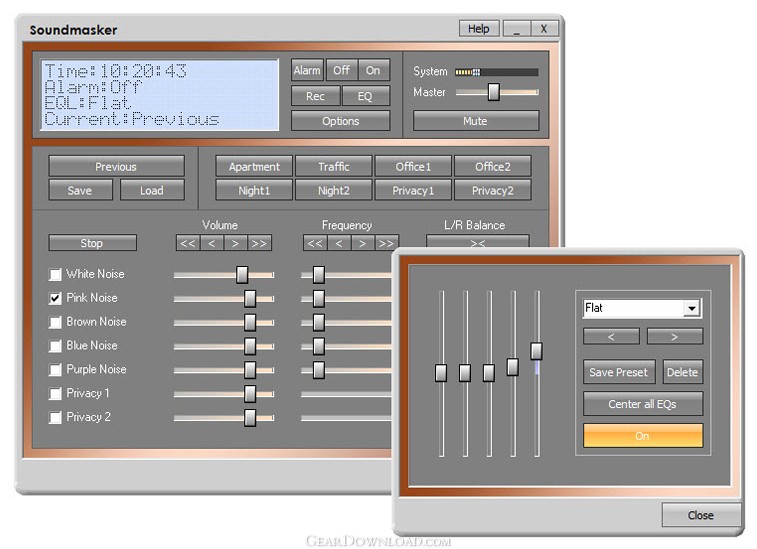Click the status display panel

pyautogui.click(x=160, y=95)
